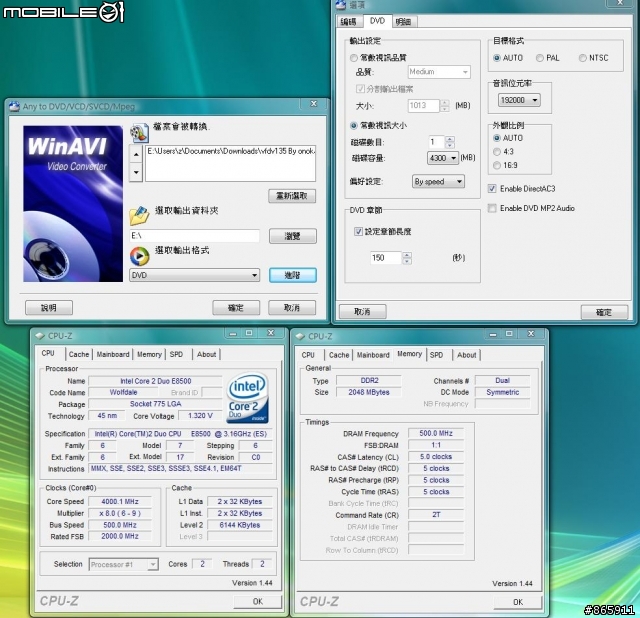Click OK in the Memory CPU-Z window
The image size is (640, 618).
click(x=518, y=602)
